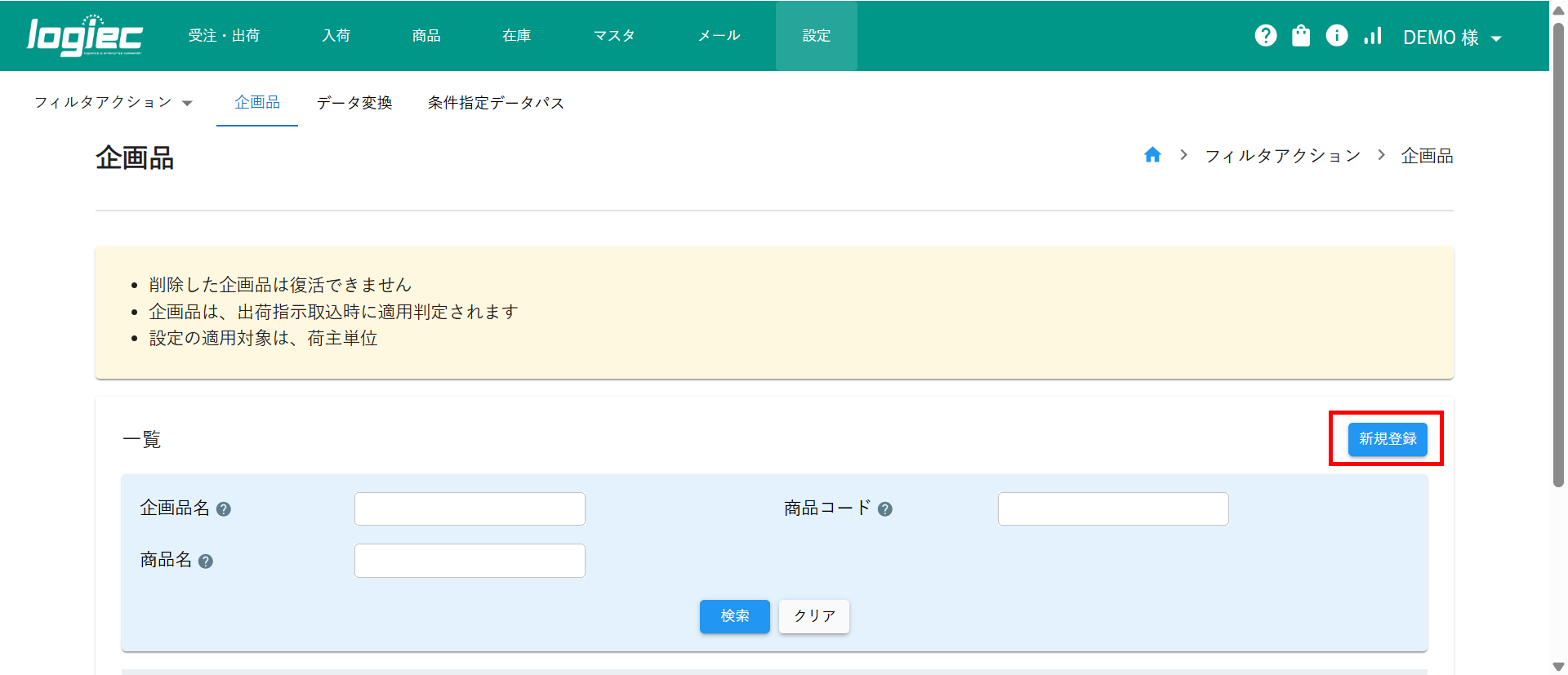Switch to the データ変換 tab

pyautogui.click(x=354, y=103)
